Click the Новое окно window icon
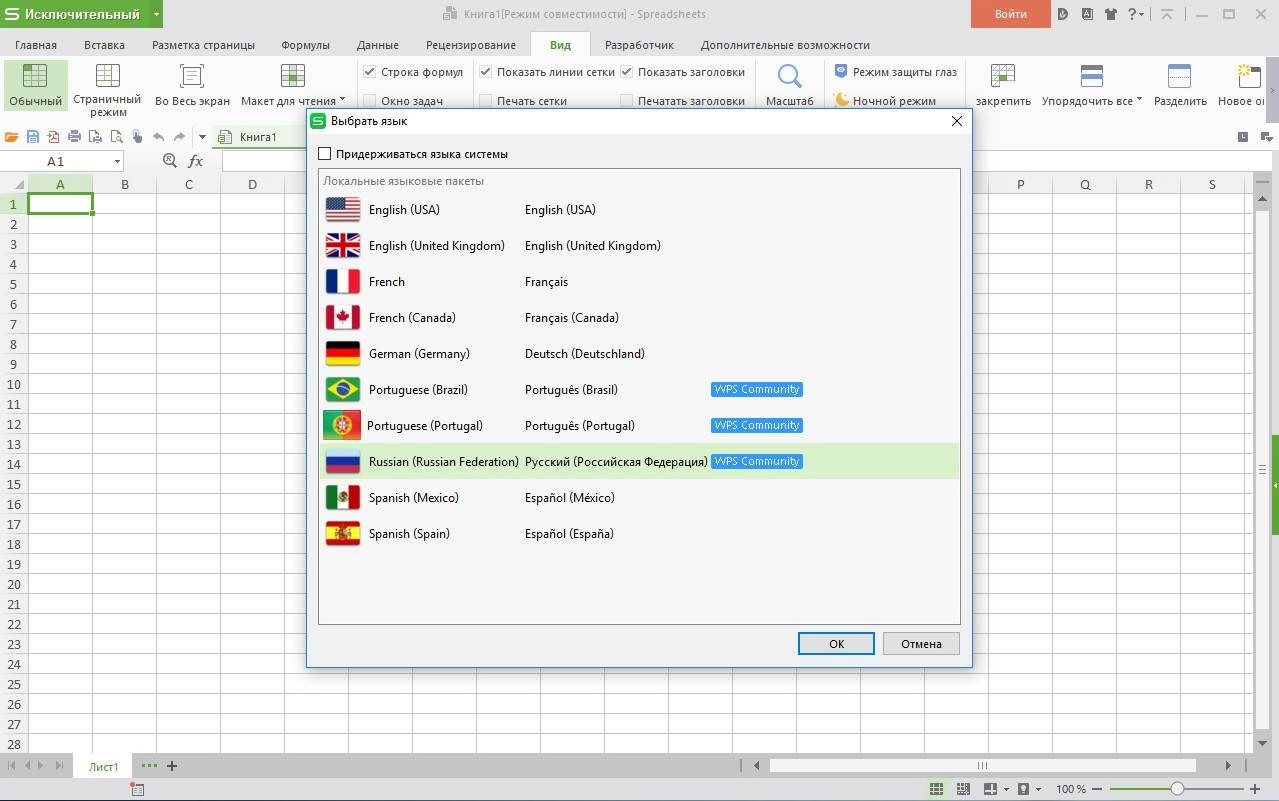The height and width of the screenshot is (801, 1279). 1248,76
